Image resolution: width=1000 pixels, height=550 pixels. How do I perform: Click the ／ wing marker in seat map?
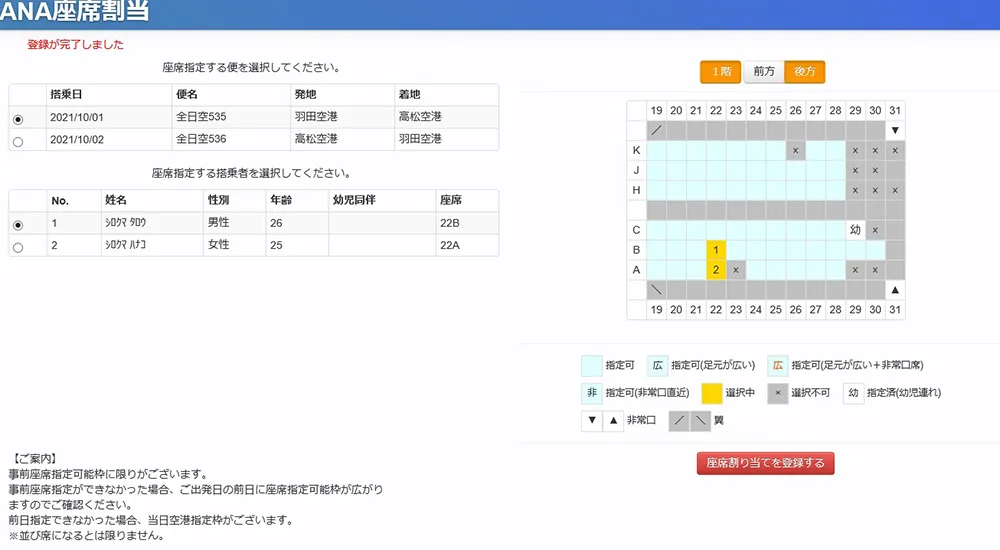click(656, 130)
